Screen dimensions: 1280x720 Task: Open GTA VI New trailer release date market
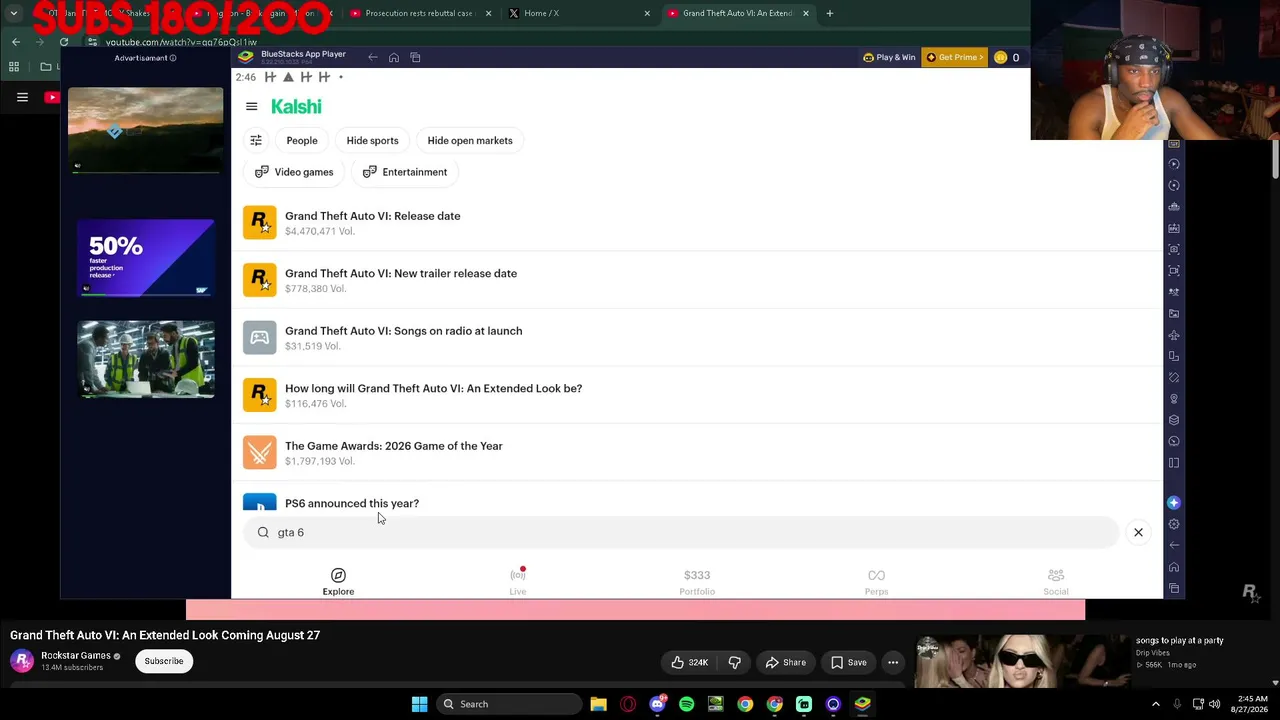696,280
